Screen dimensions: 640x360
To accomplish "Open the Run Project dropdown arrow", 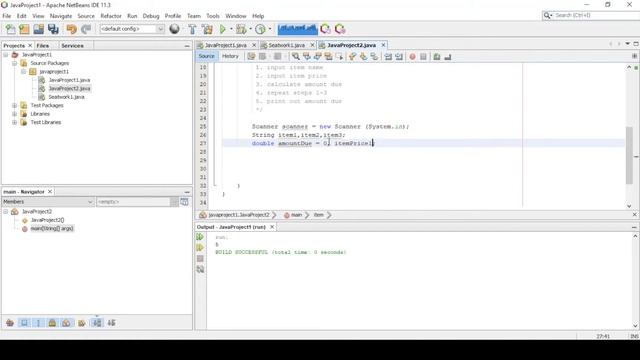I will [231, 29].
